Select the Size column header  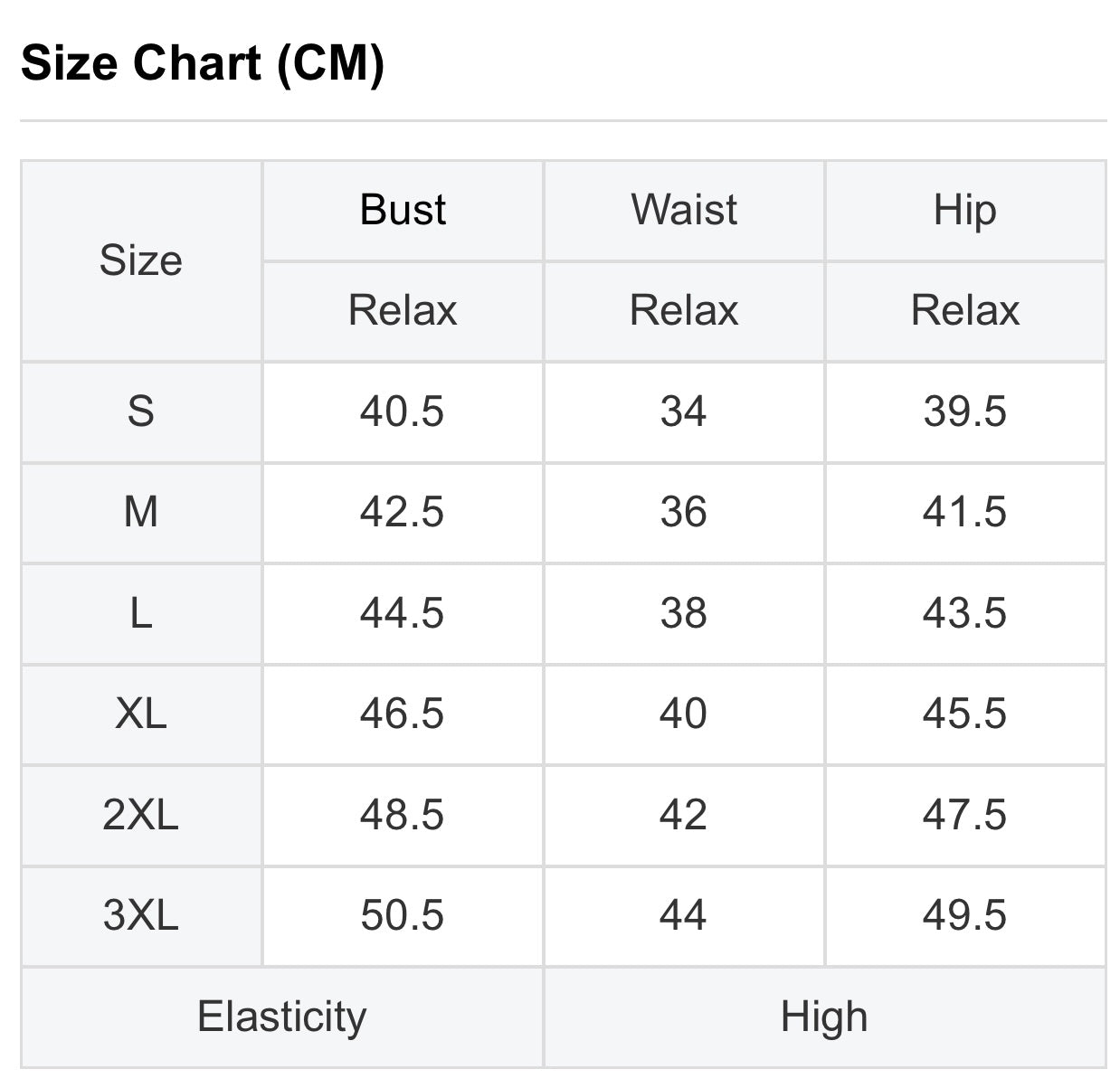coord(141,261)
